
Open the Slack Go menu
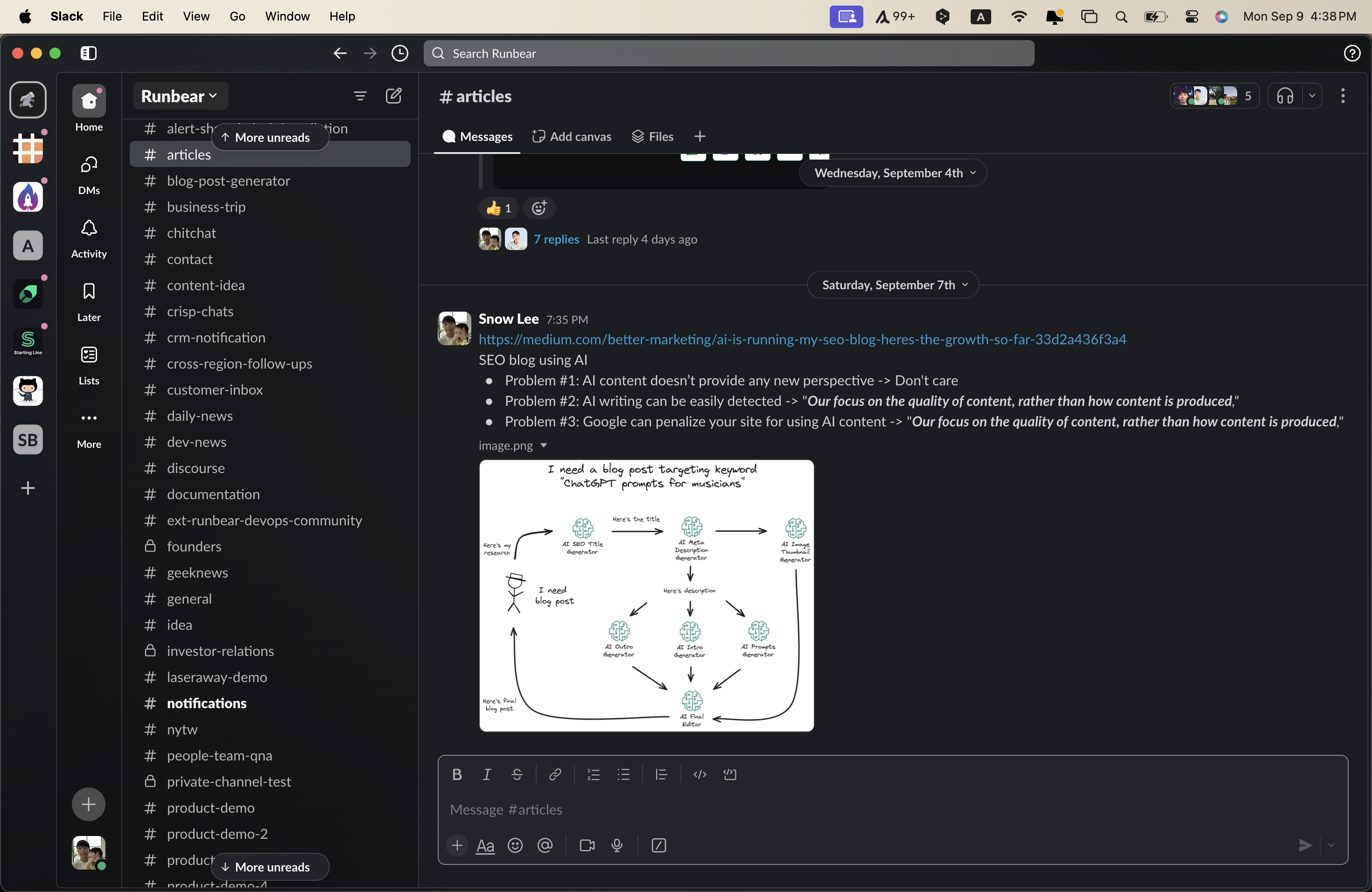(237, 16)
